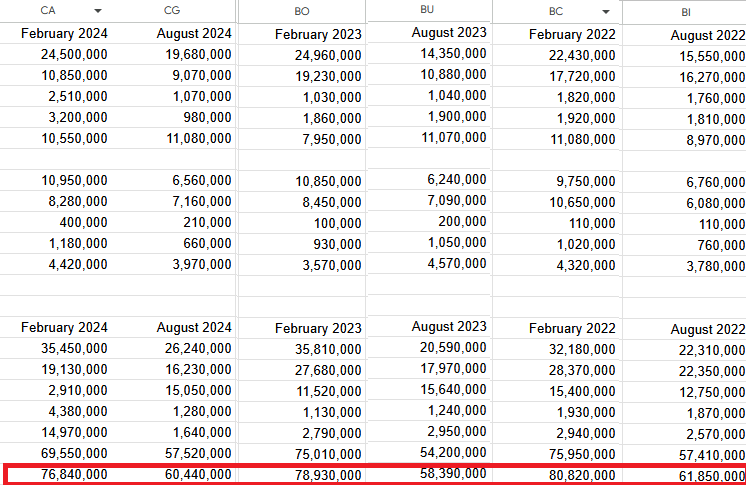746x485 pixels.
Task: Click the cell reading 1,070,000
Action: pyautogui.click(x=202, y=97)
